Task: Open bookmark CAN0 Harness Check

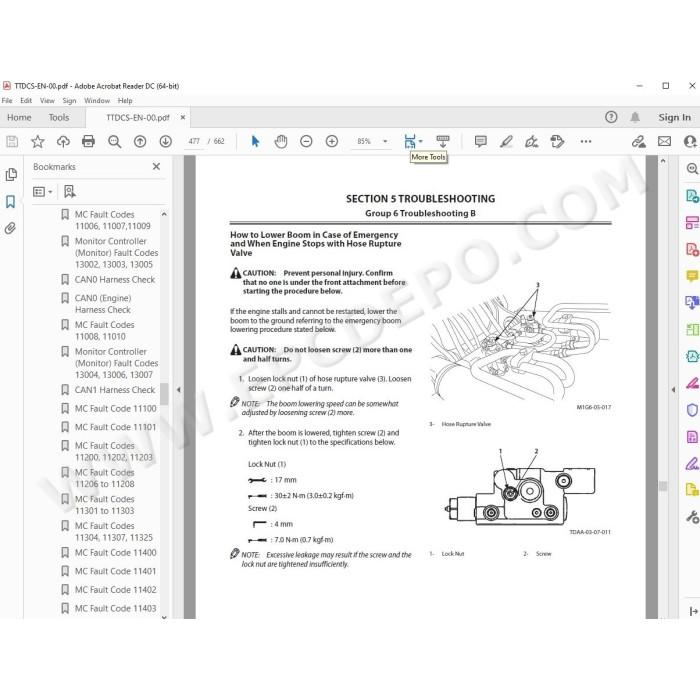Action: point(115,279)
